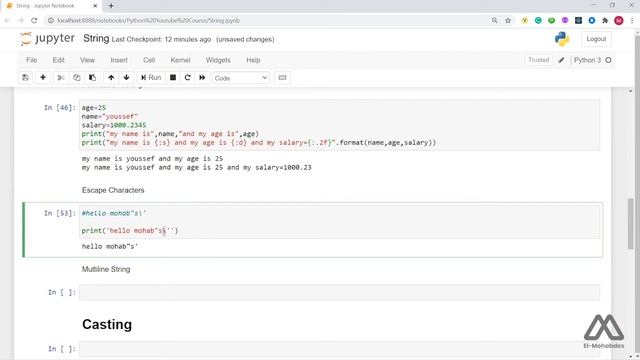
Task: Click into code cell In [46]
Action: click(x=339, y=125)
